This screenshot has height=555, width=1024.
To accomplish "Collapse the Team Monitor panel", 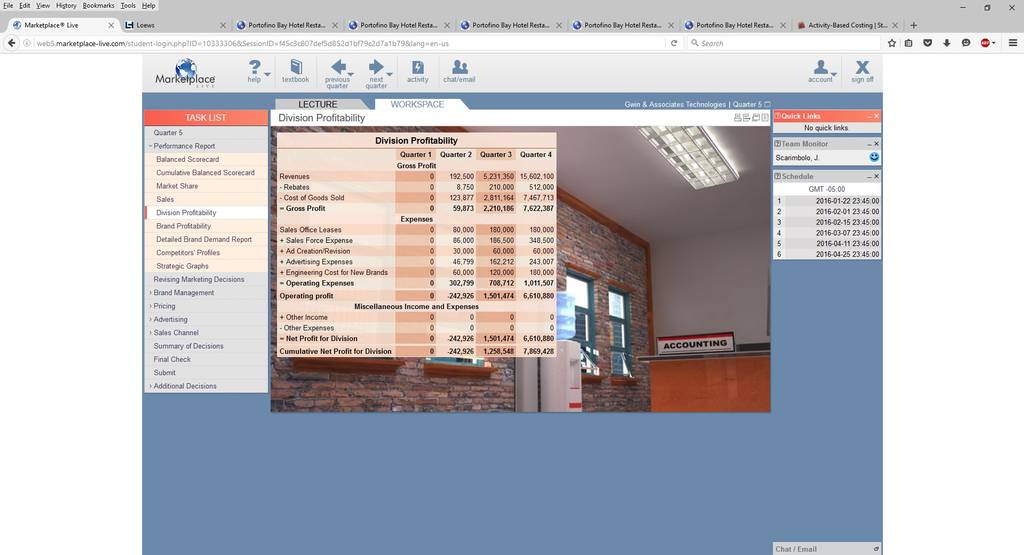I will coord(869,144).
